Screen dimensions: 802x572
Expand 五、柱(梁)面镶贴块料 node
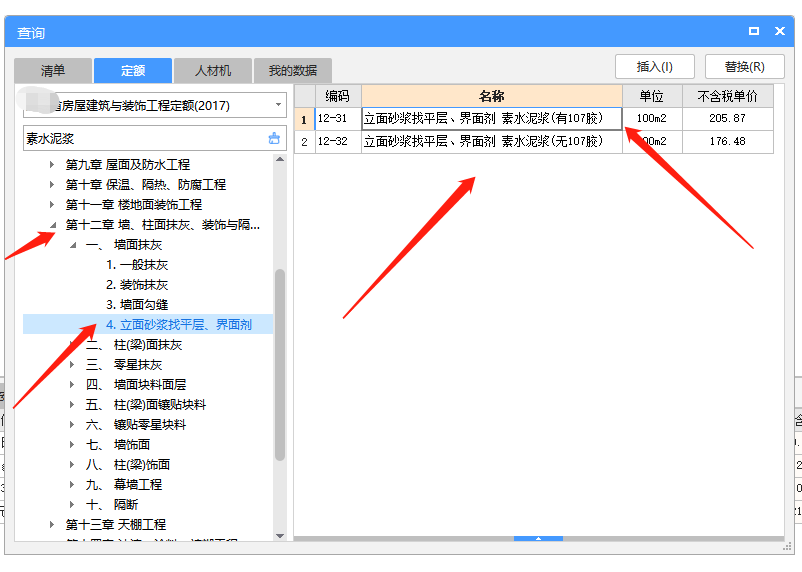pos(72,405)
